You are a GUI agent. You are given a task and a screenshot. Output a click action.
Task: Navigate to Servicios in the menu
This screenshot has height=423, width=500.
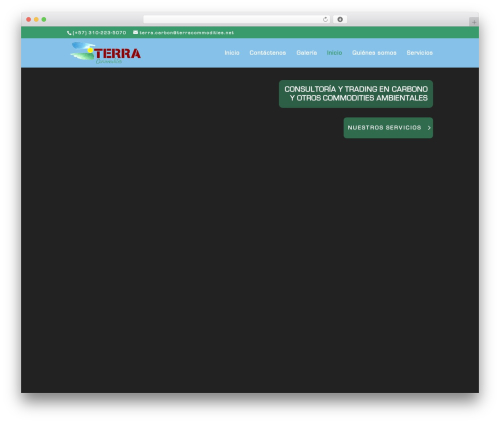pos(420,53)
